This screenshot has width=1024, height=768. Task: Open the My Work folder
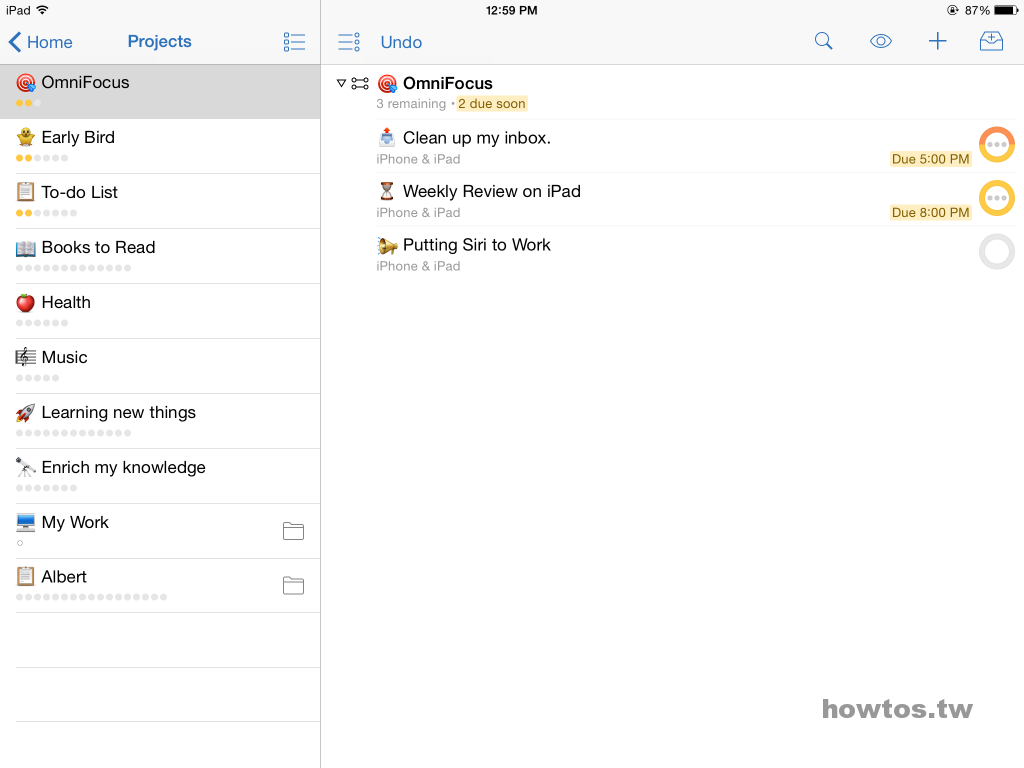click(160, 530)
